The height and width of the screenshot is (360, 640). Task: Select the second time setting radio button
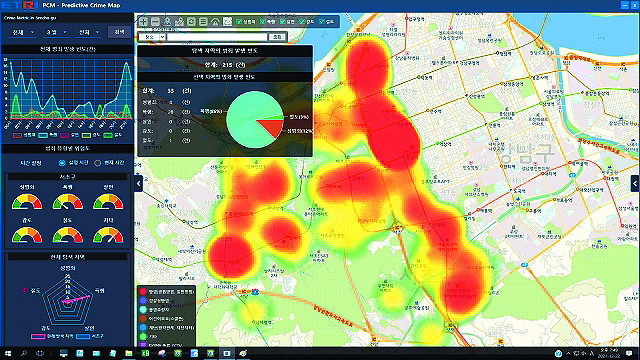(x=98, y=163)
